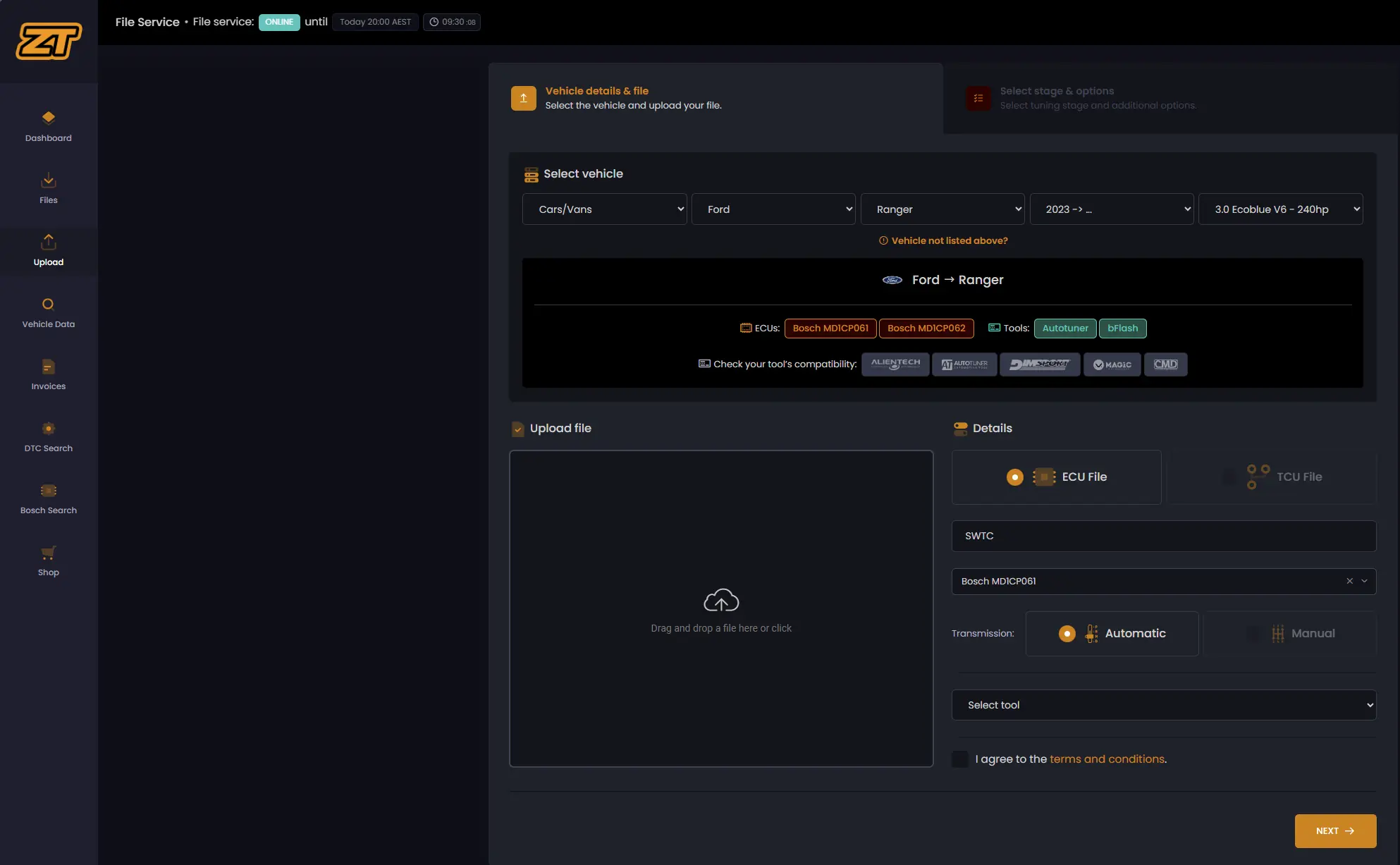The image size is (1400, 865).
Task: Select the ECU File radio option
Action: point(1015,477)
